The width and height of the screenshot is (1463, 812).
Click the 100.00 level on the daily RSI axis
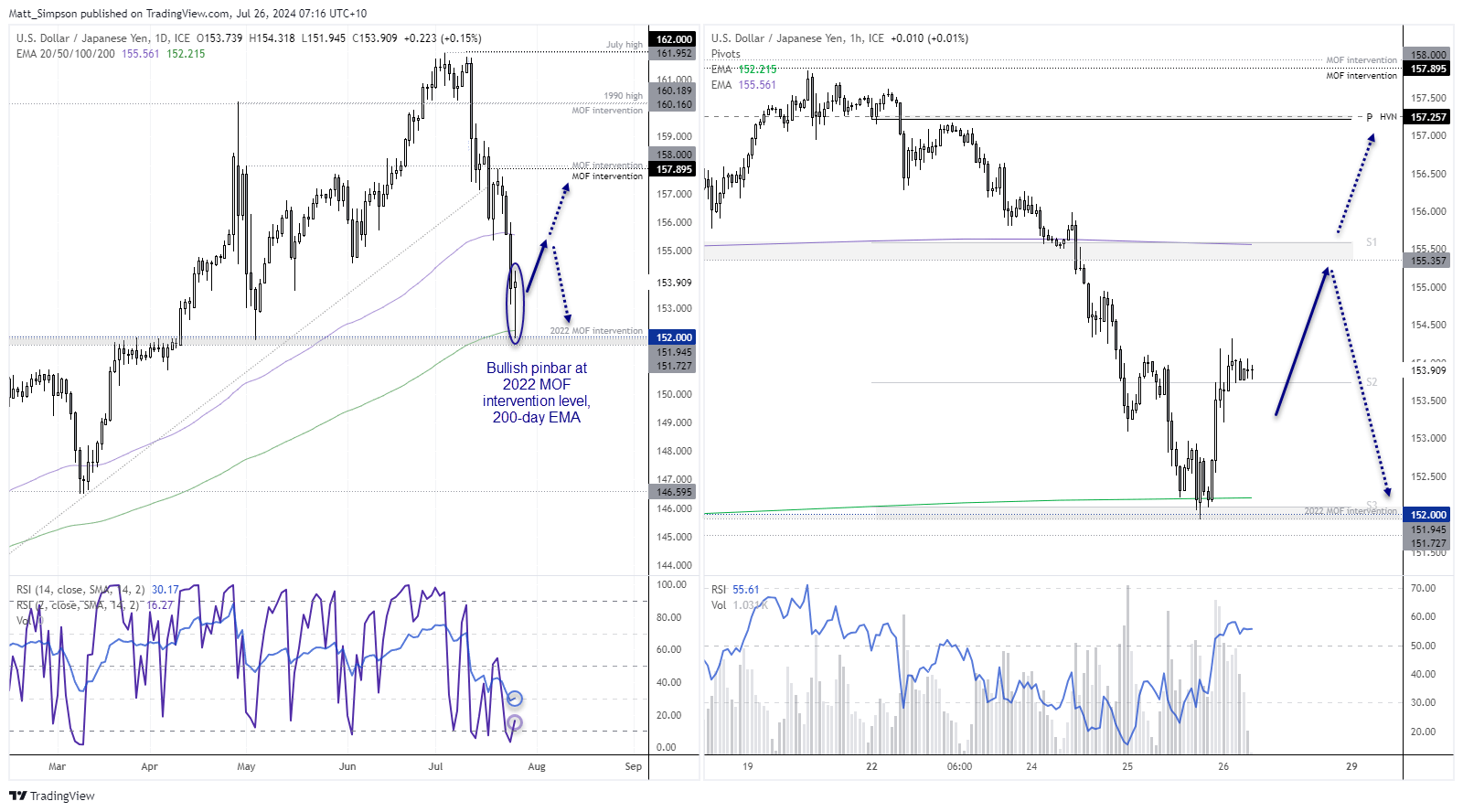[x=671, y=584]
